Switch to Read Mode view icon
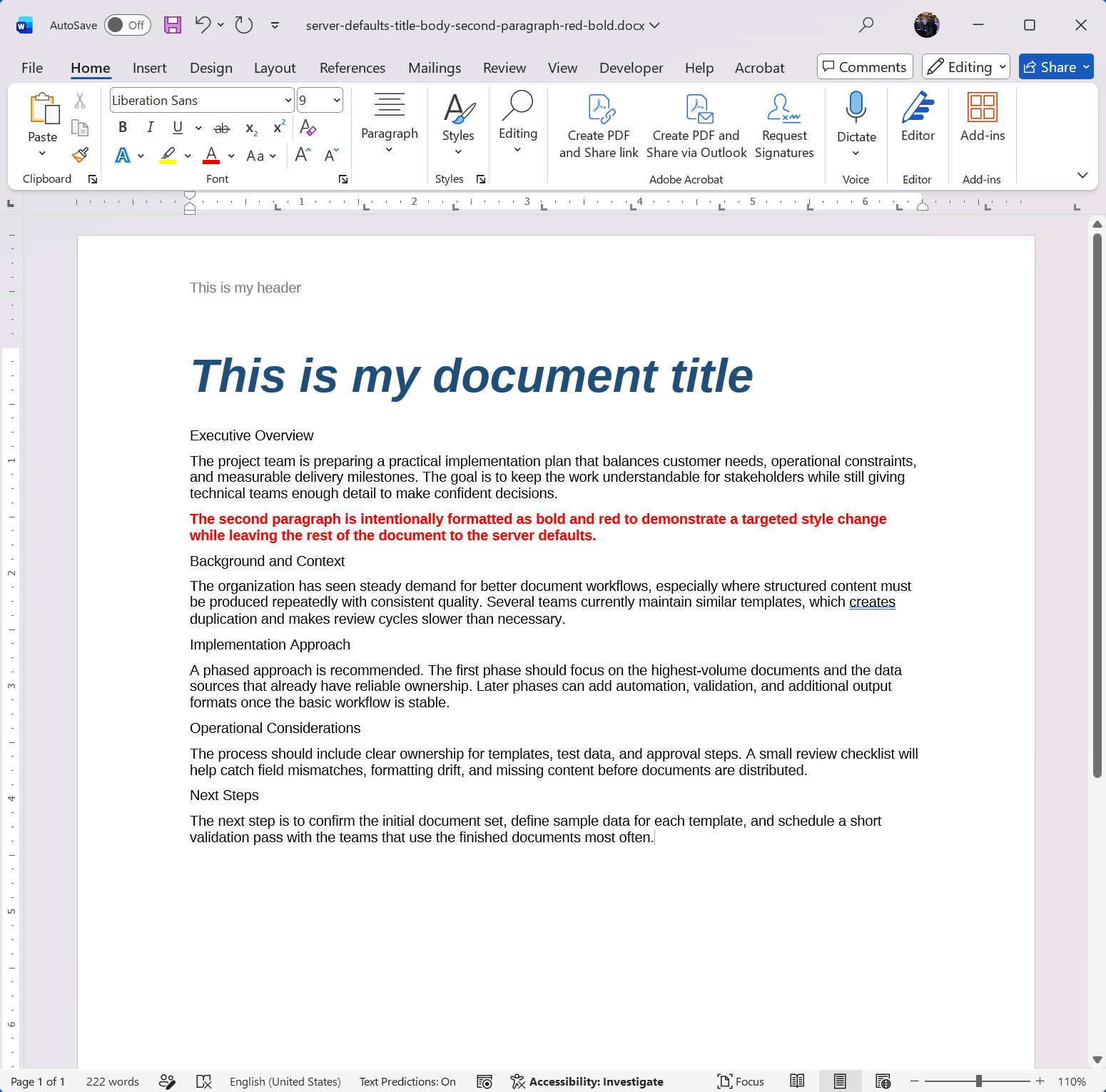The width and height of the screenshot is (1106, 1092). tap(797, 1081)
